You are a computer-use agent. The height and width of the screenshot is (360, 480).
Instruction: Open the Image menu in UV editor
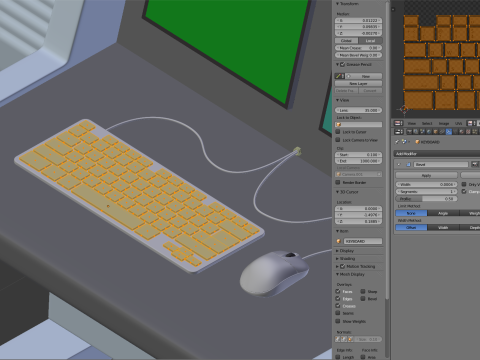[444, 123]
